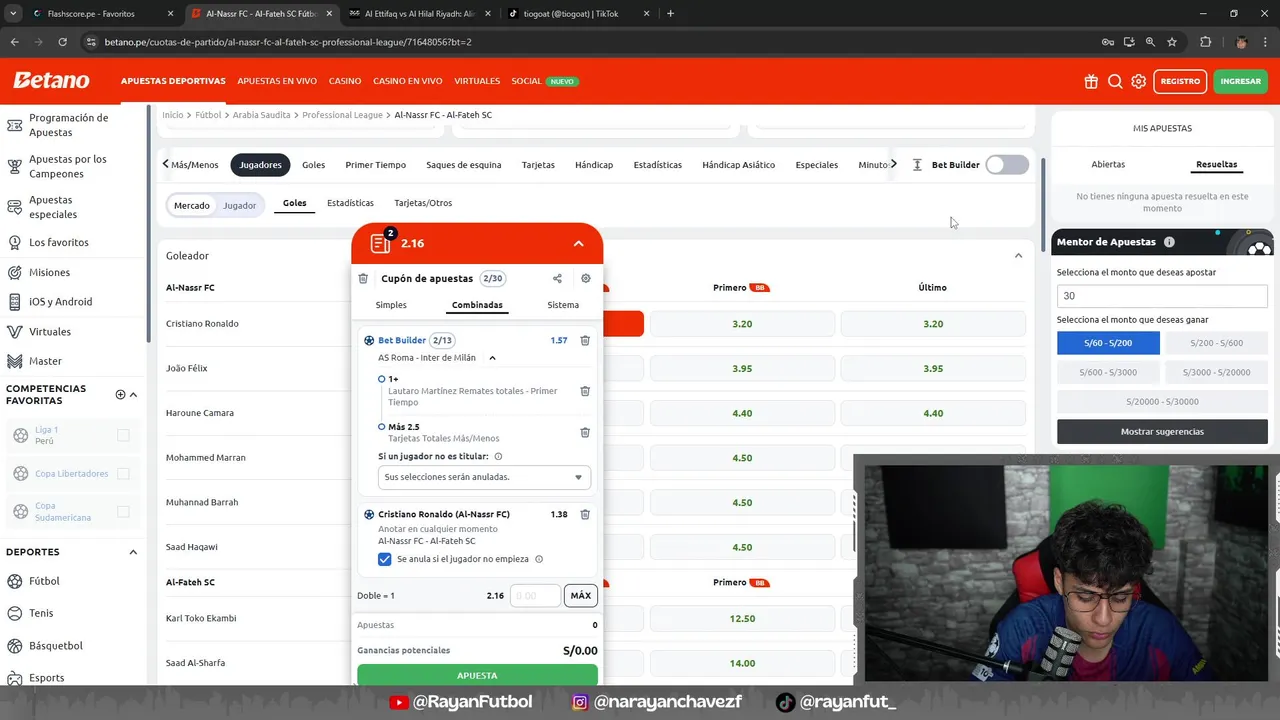
Task: Remove the Bet Builder selection via trash icon
Action: [x=585, y=340]
